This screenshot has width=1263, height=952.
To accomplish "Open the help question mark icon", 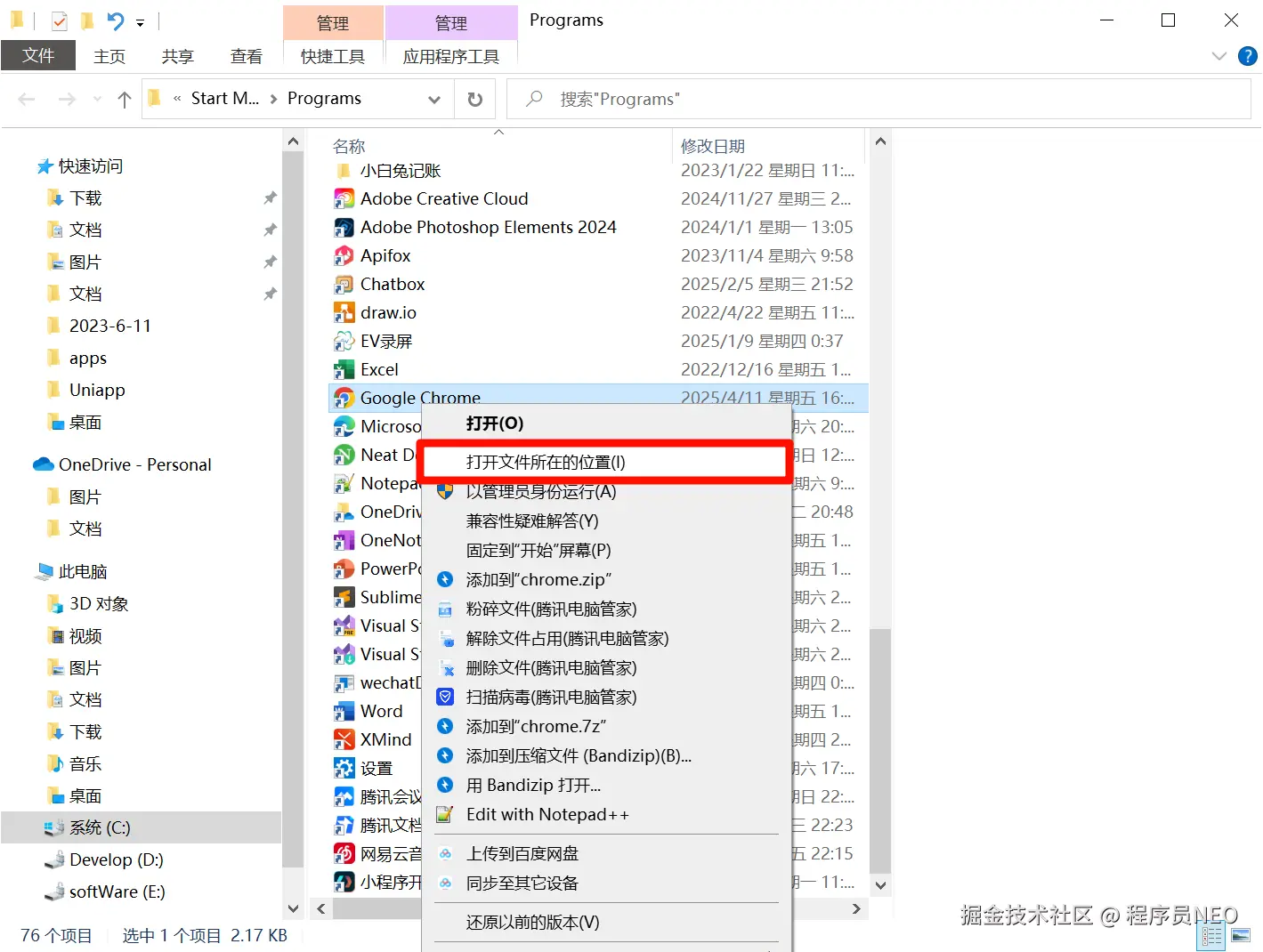I will [1248, 56].
